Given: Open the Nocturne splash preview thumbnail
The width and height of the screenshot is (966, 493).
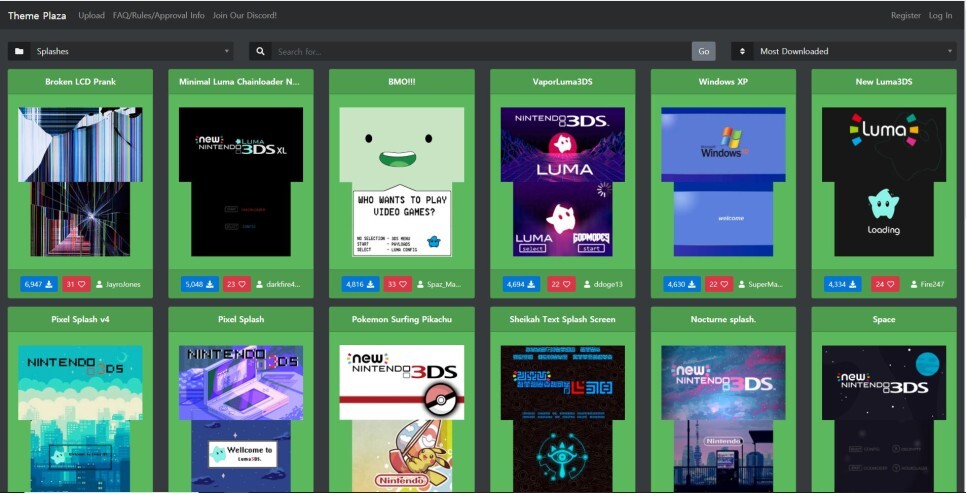Looking at the screenshot, I should (x=723, y=418).
